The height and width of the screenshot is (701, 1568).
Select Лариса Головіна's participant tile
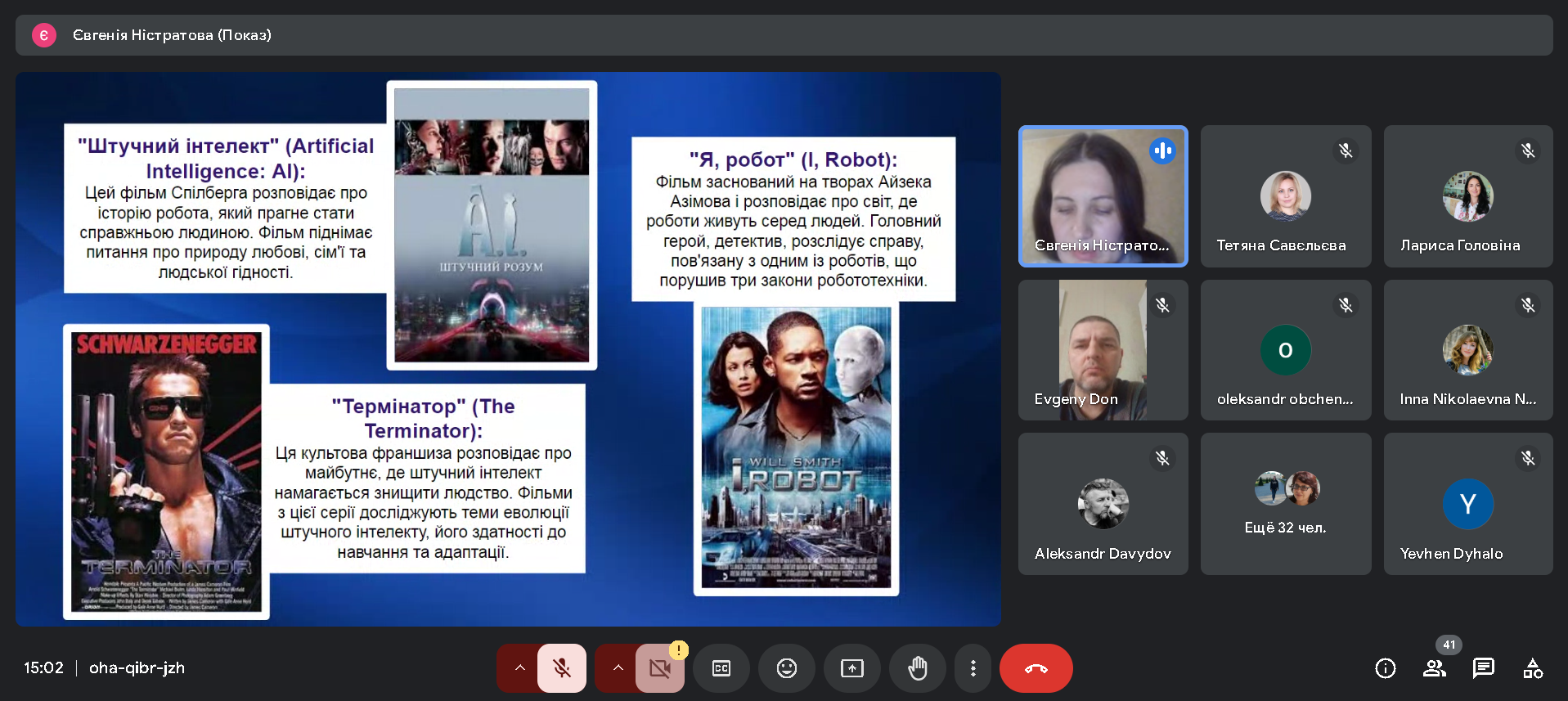point(1468,196)
